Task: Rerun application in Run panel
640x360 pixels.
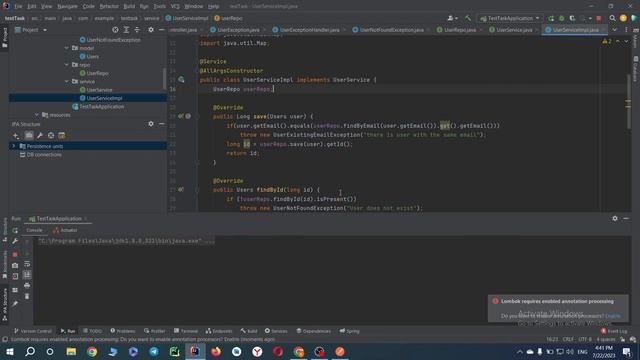Action: tap(15, 230)
